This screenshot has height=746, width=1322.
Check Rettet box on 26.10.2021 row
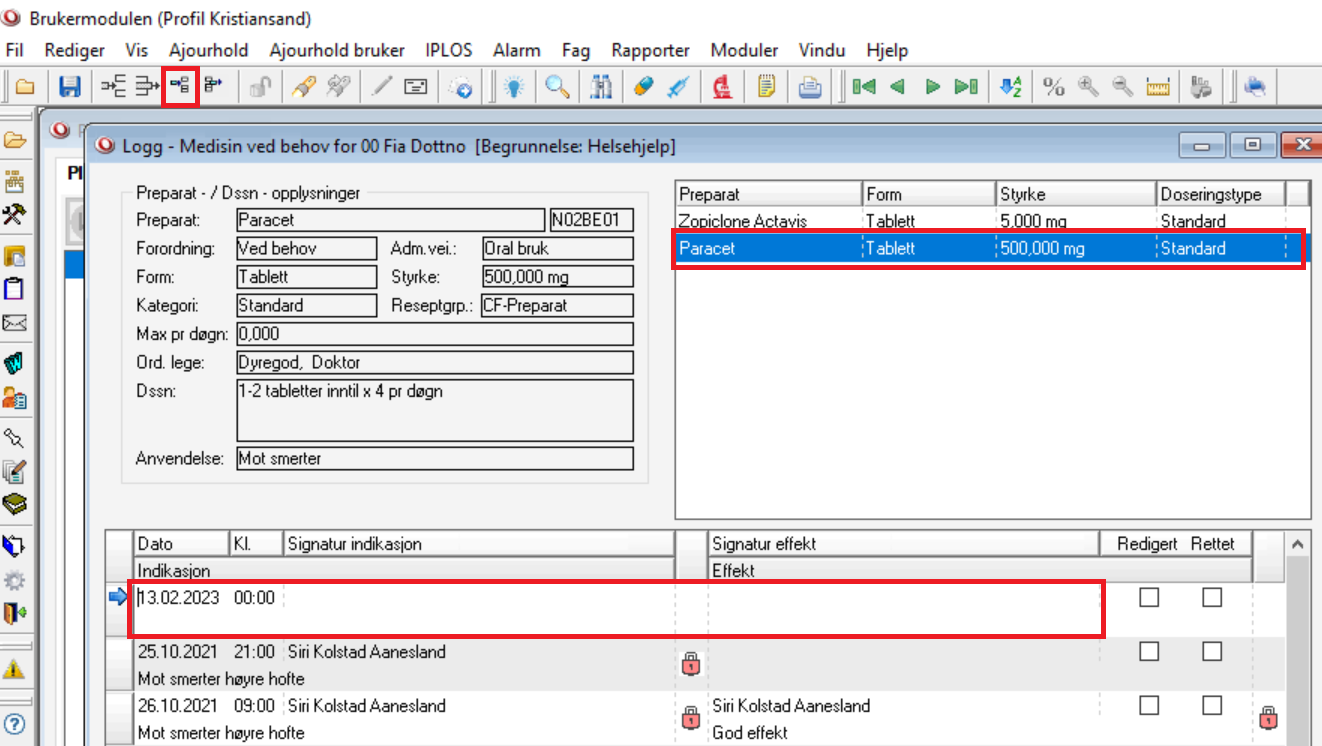coord(1212,705)
